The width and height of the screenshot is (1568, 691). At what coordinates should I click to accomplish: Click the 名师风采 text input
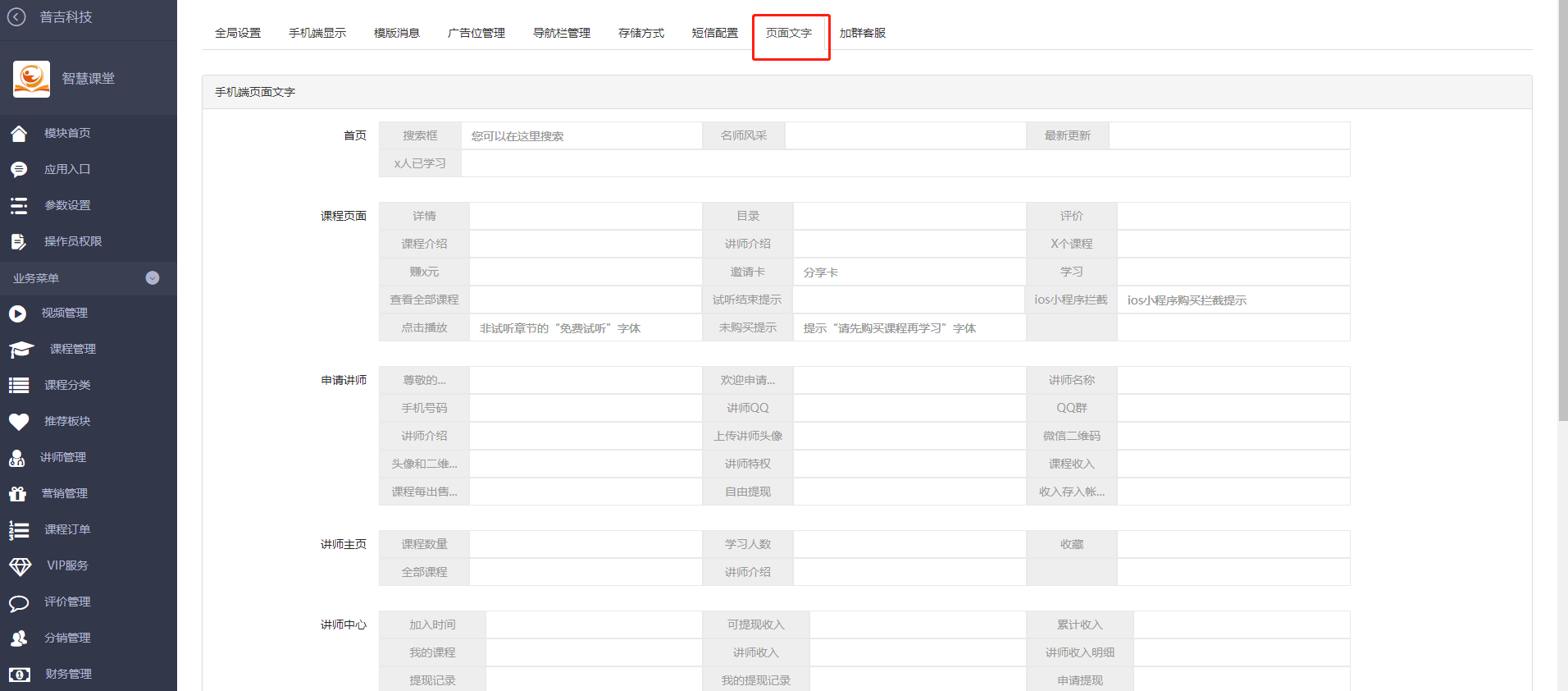(x=905, y=136)
